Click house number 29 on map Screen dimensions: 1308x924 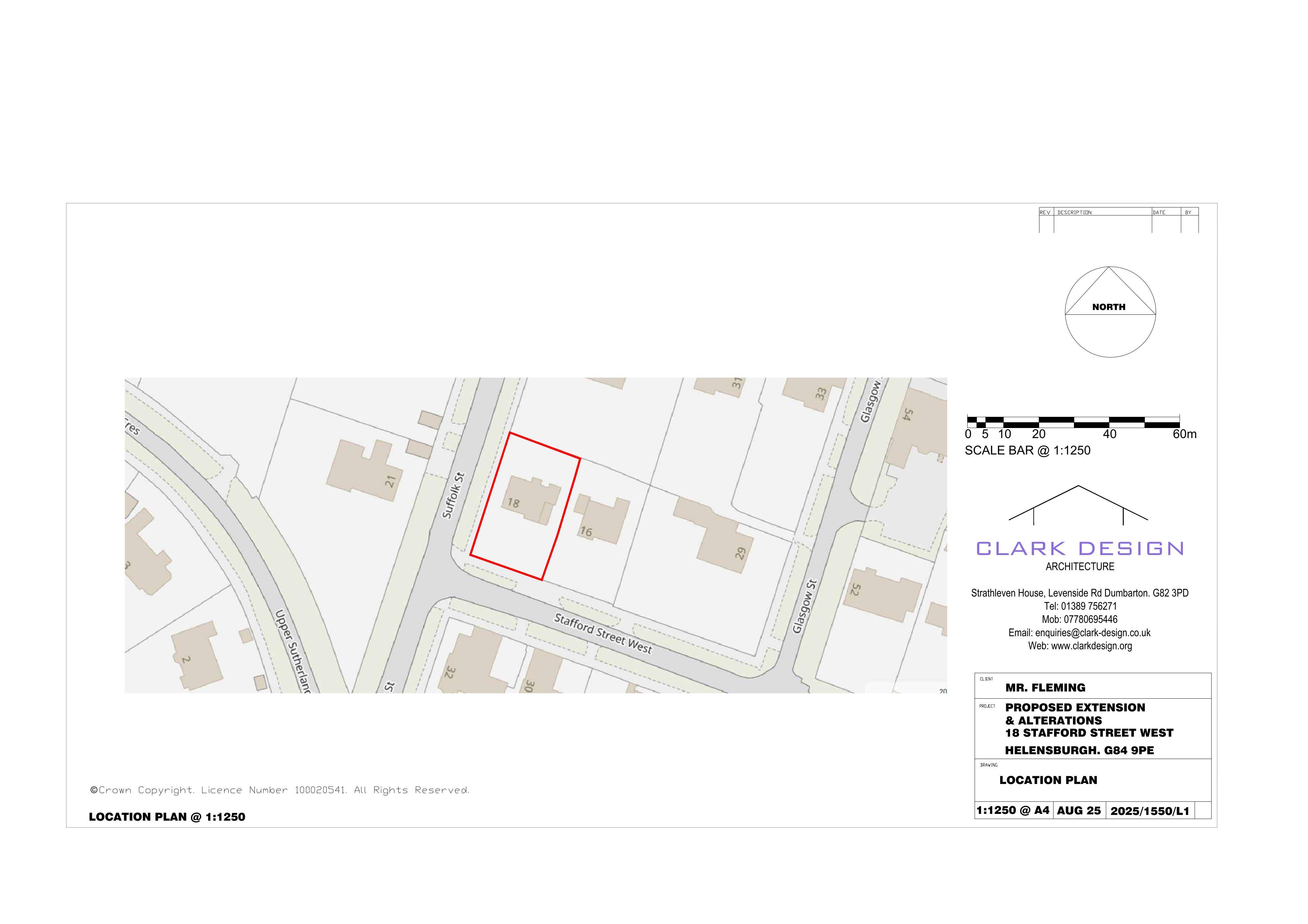[x=740, y=553]
